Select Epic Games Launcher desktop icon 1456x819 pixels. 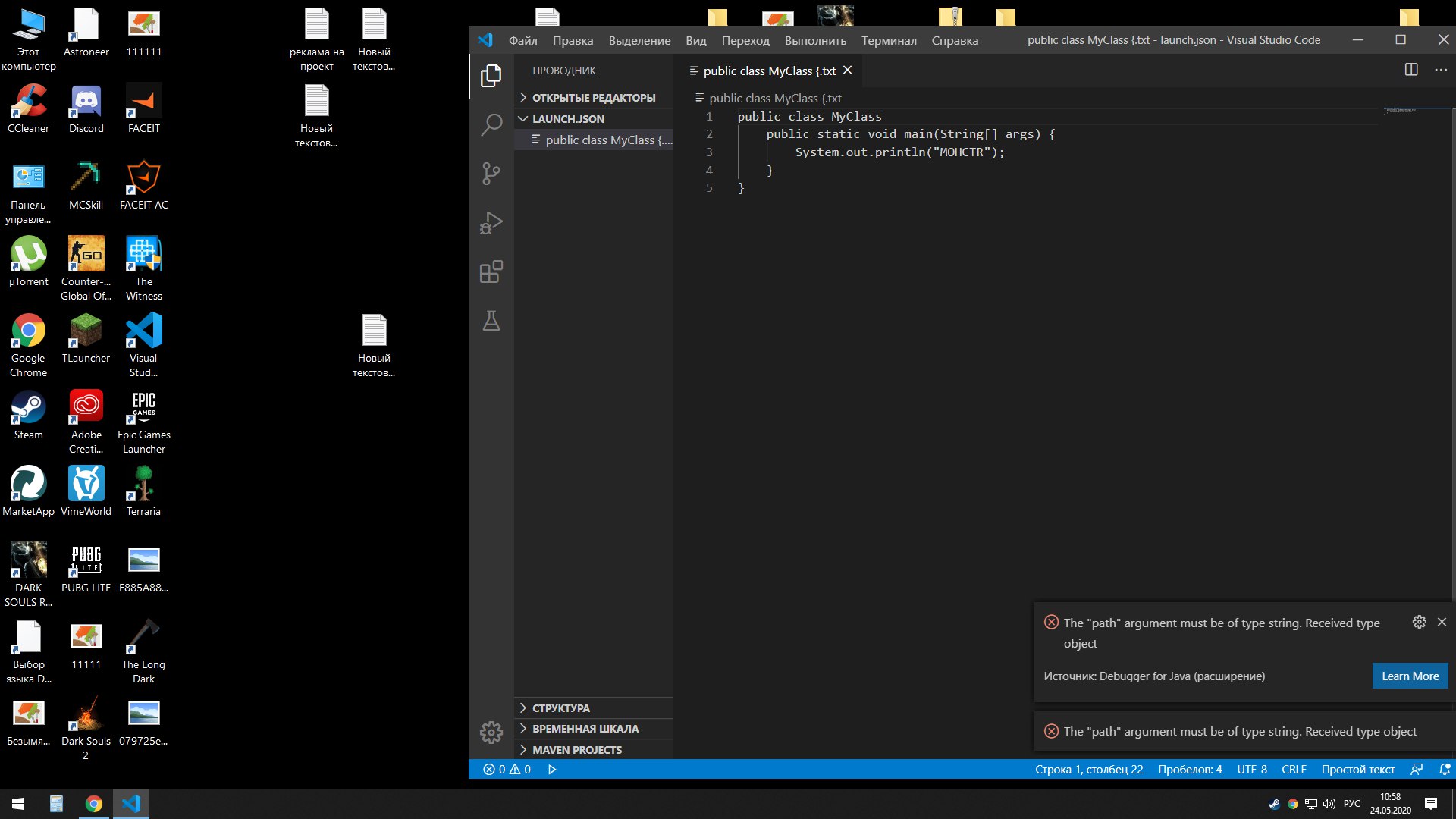(x=144, y=422)
